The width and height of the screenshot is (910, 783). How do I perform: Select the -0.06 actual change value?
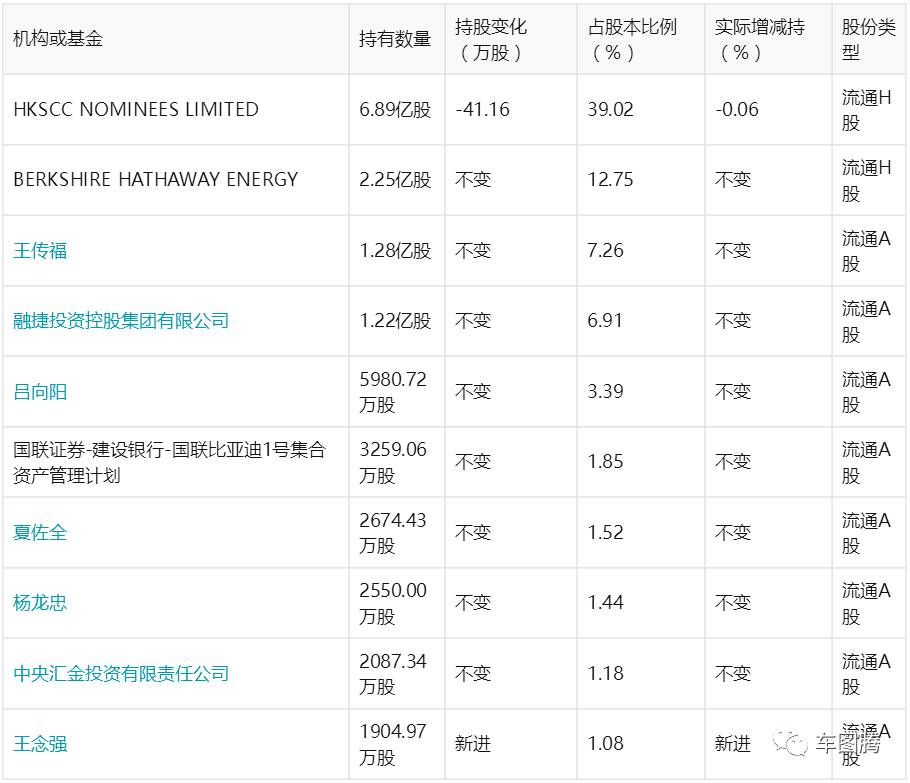(737, 109)
